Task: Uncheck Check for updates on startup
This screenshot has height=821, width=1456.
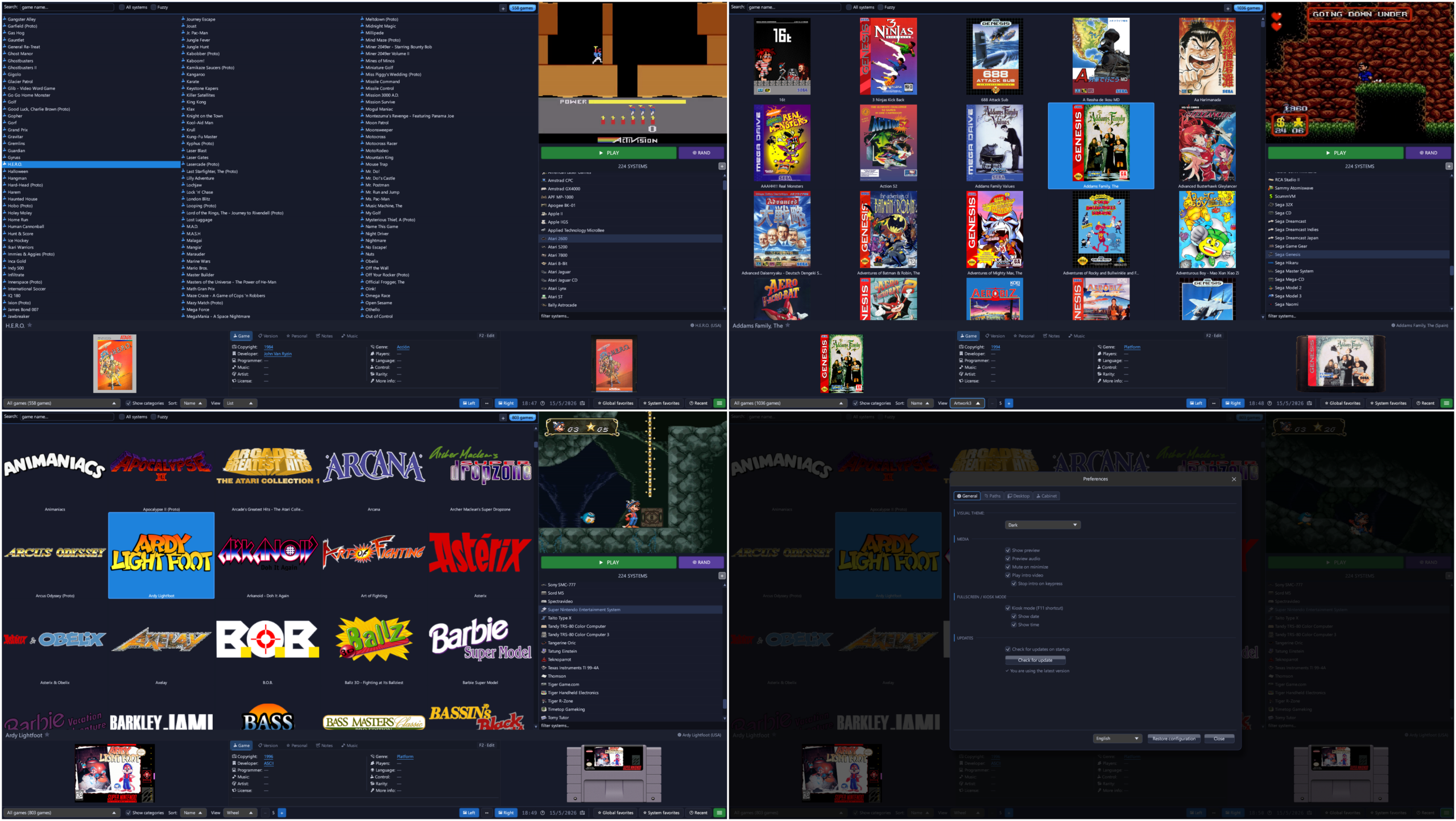Action: pyautogui.click(x=1008, y=649)
